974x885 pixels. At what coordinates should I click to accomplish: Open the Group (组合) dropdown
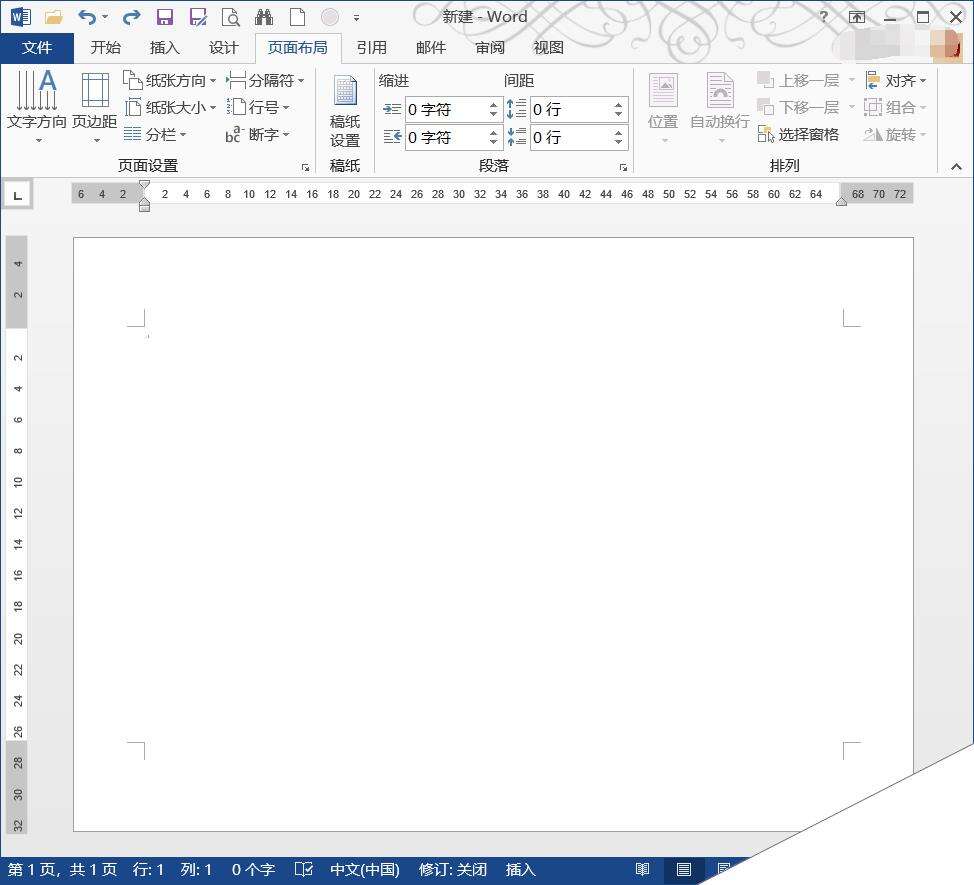click(x=896, y=107)
